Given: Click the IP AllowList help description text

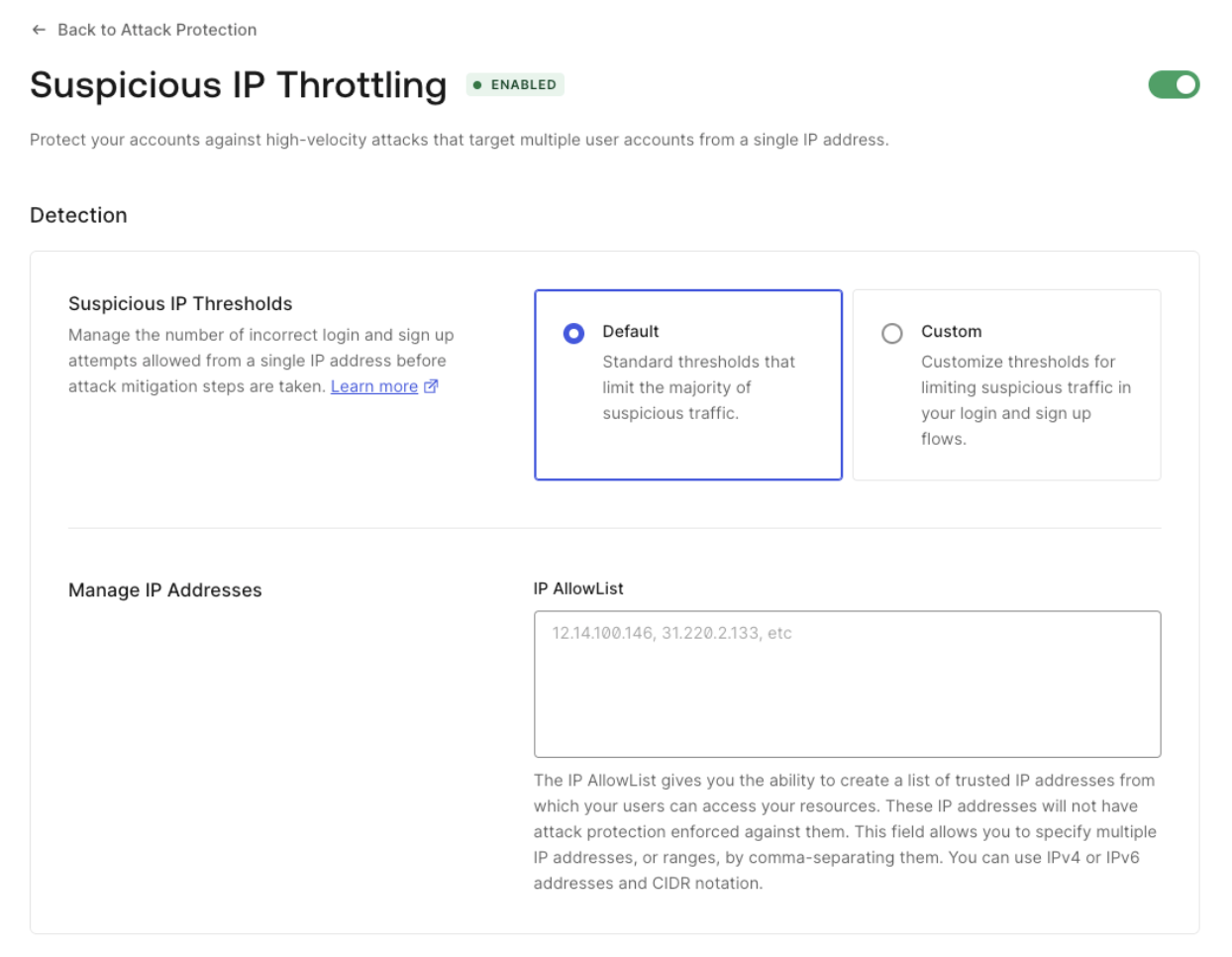Looking at the screenshot, I should (x=845, y=832).
